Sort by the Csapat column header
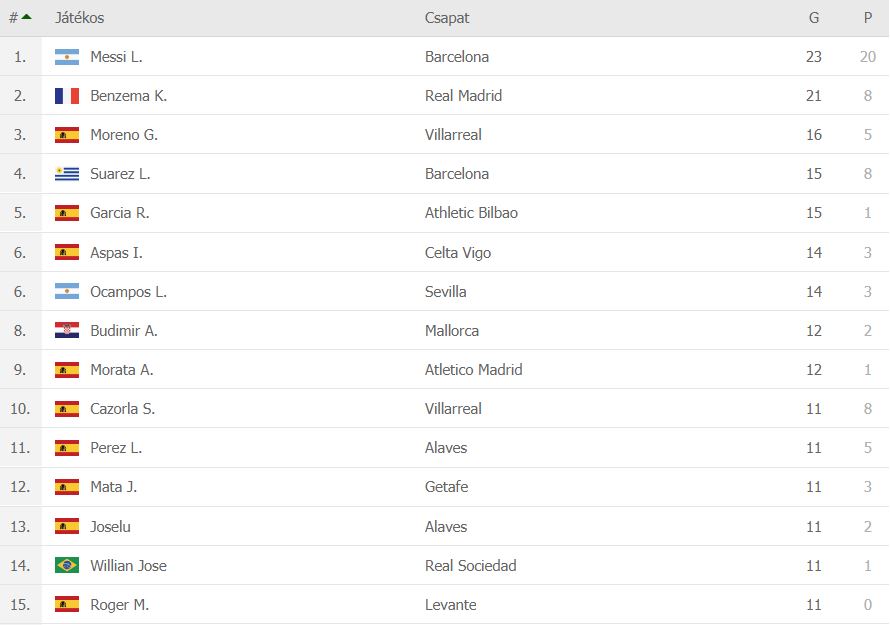 tap(447, 18)
